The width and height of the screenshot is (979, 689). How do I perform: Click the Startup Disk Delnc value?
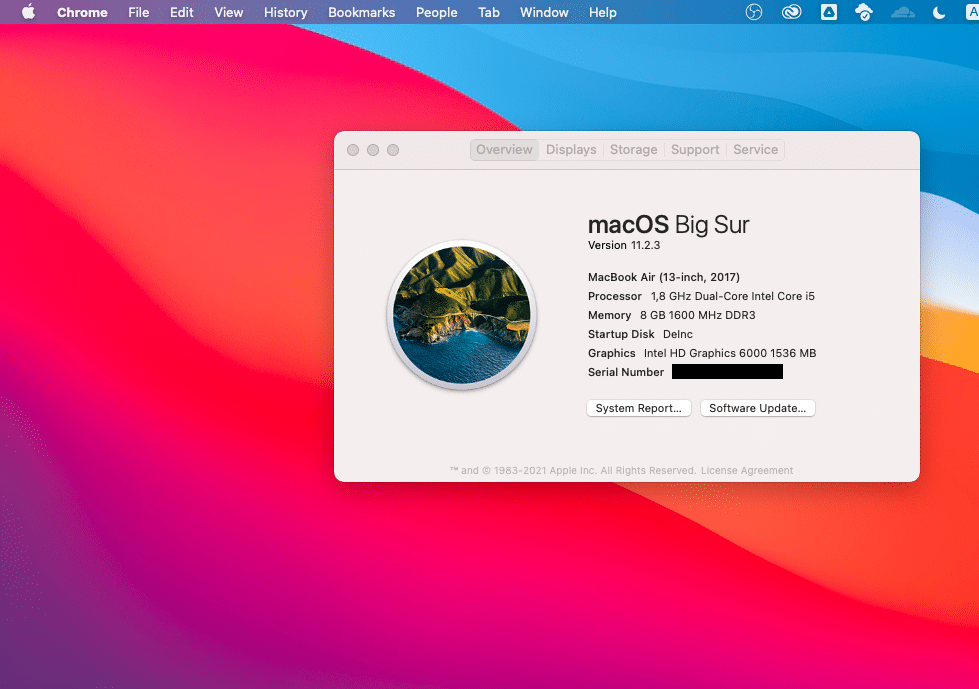(677, 335)
